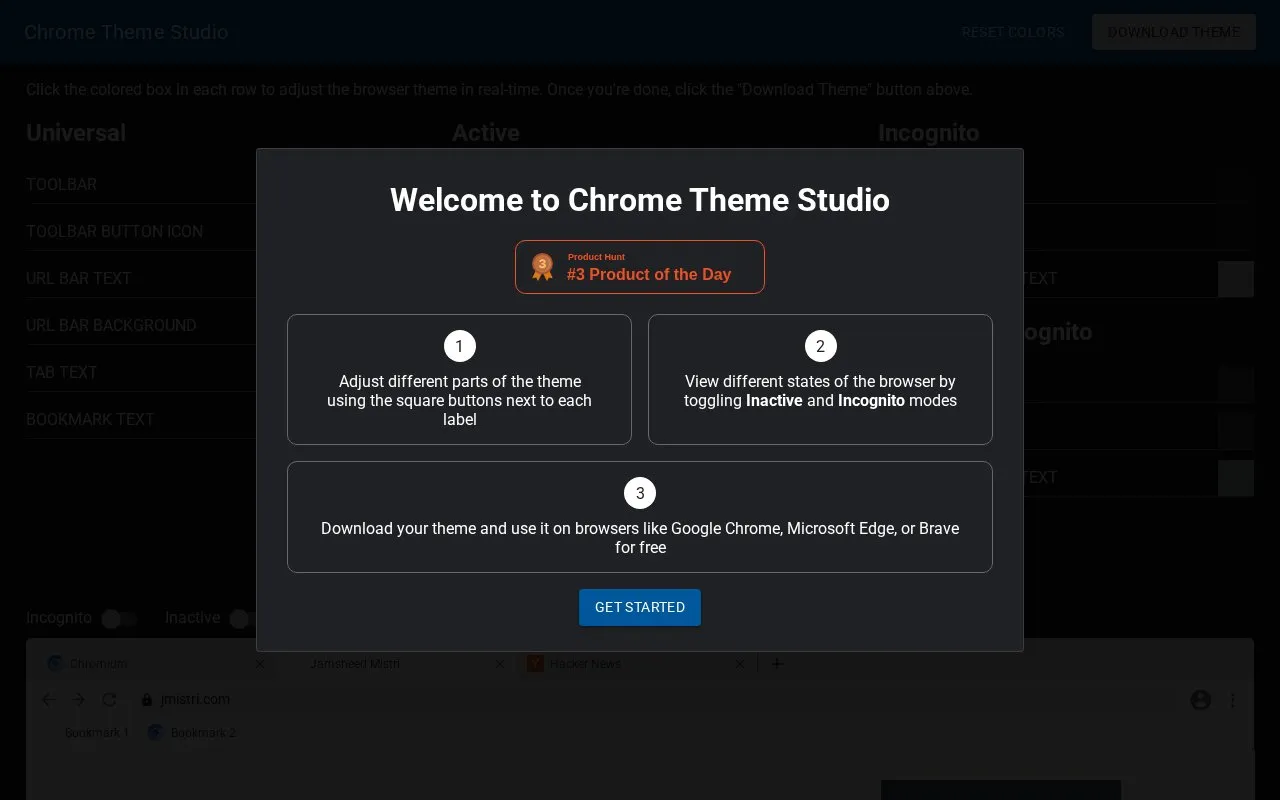This screenshot has width=1280, height=800.
Task: Click the reload icon in preview browser
Action: pyautogui.click(x=109, y=700)
